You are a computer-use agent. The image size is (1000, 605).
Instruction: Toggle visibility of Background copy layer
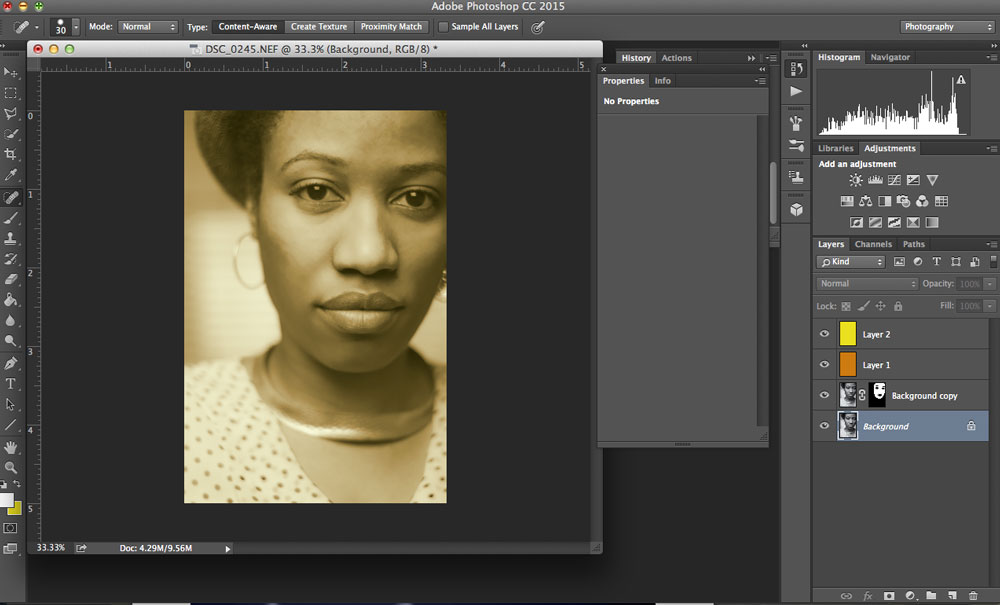click(825, 395)
